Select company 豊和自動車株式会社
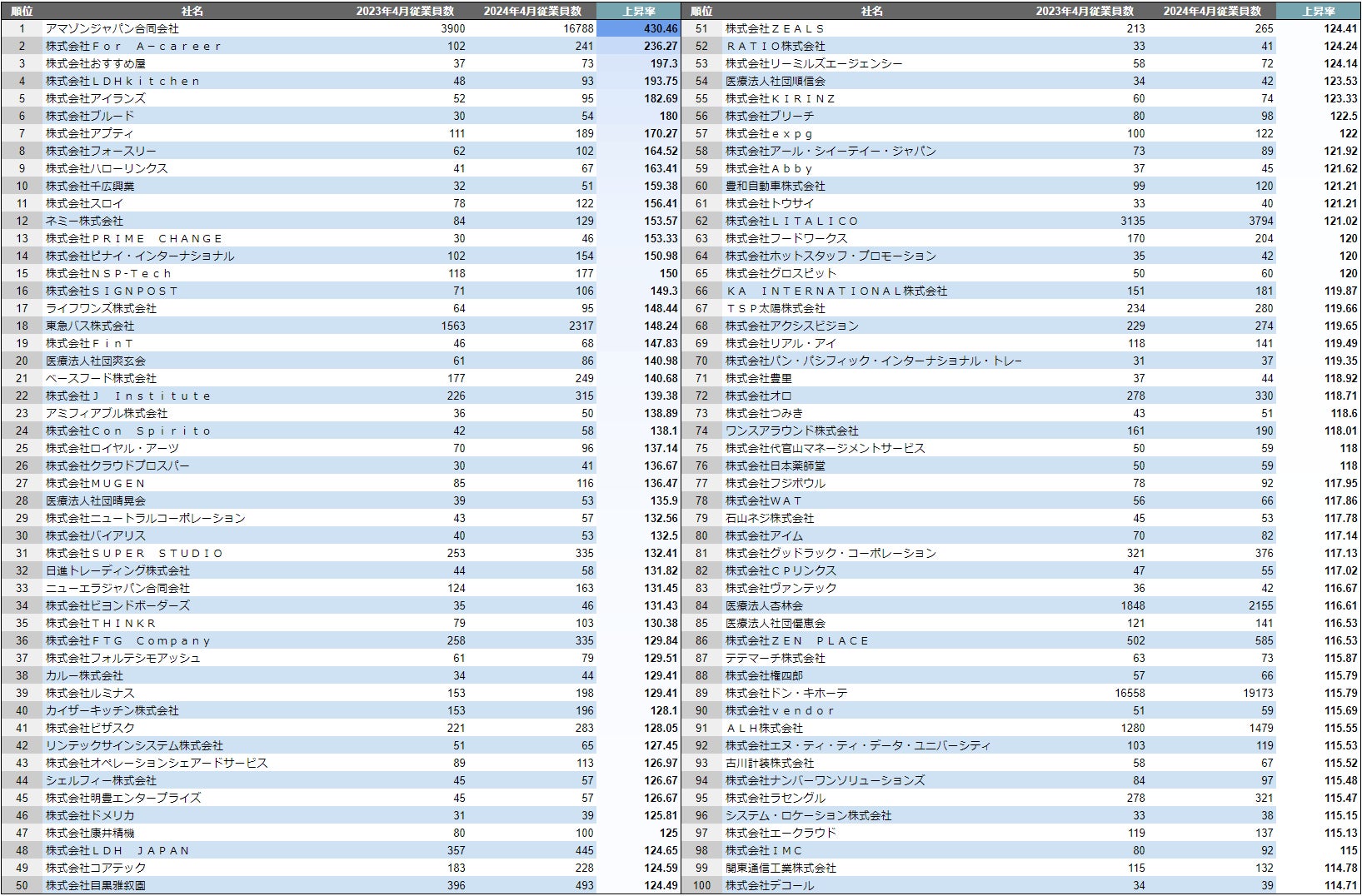Viewport: 1362px width, 896px height. [776, 186]
